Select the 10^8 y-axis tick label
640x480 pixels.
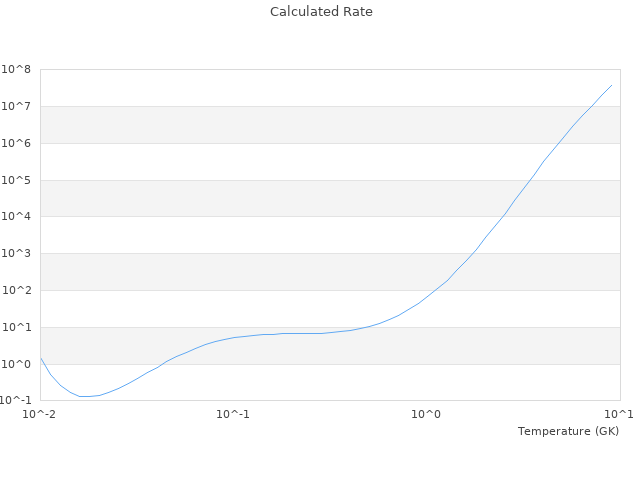17,69
